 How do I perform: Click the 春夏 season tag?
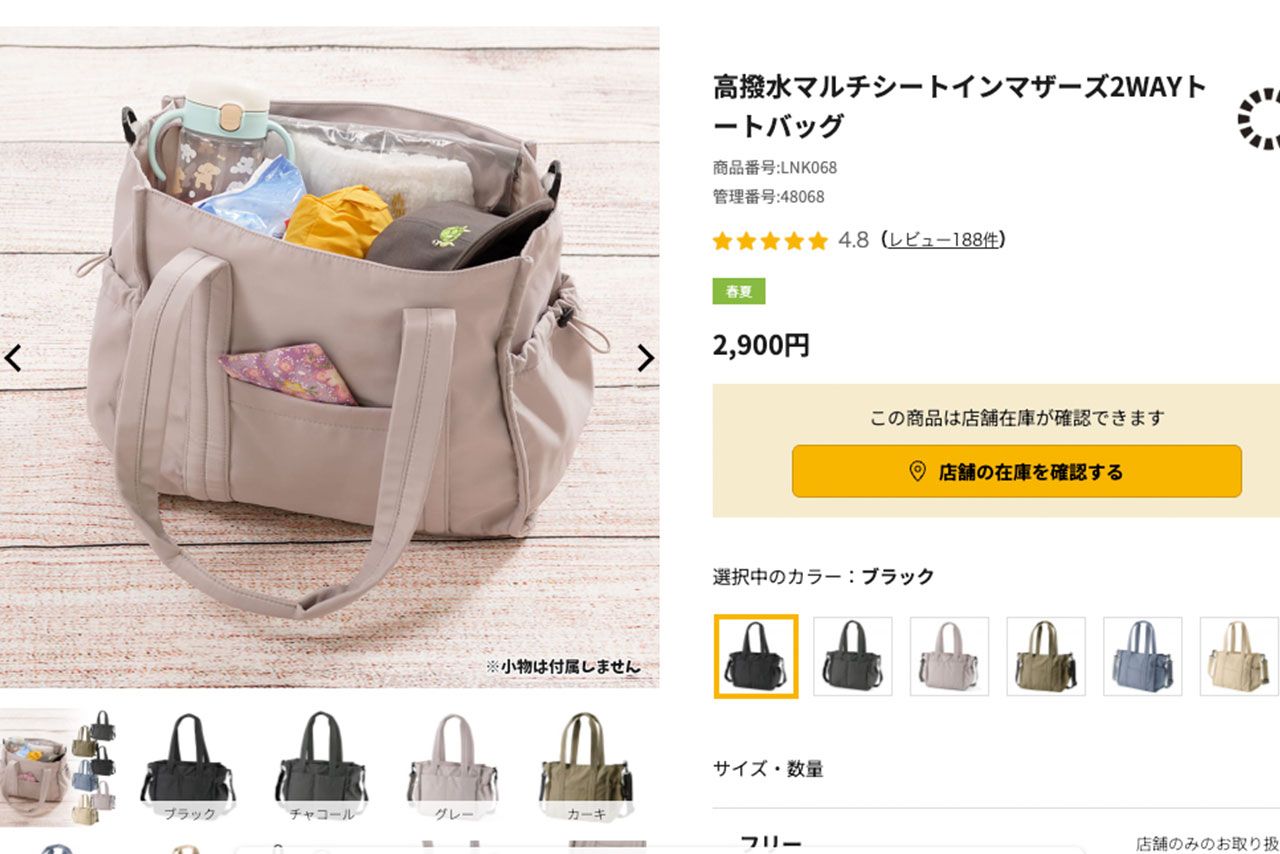739,291
